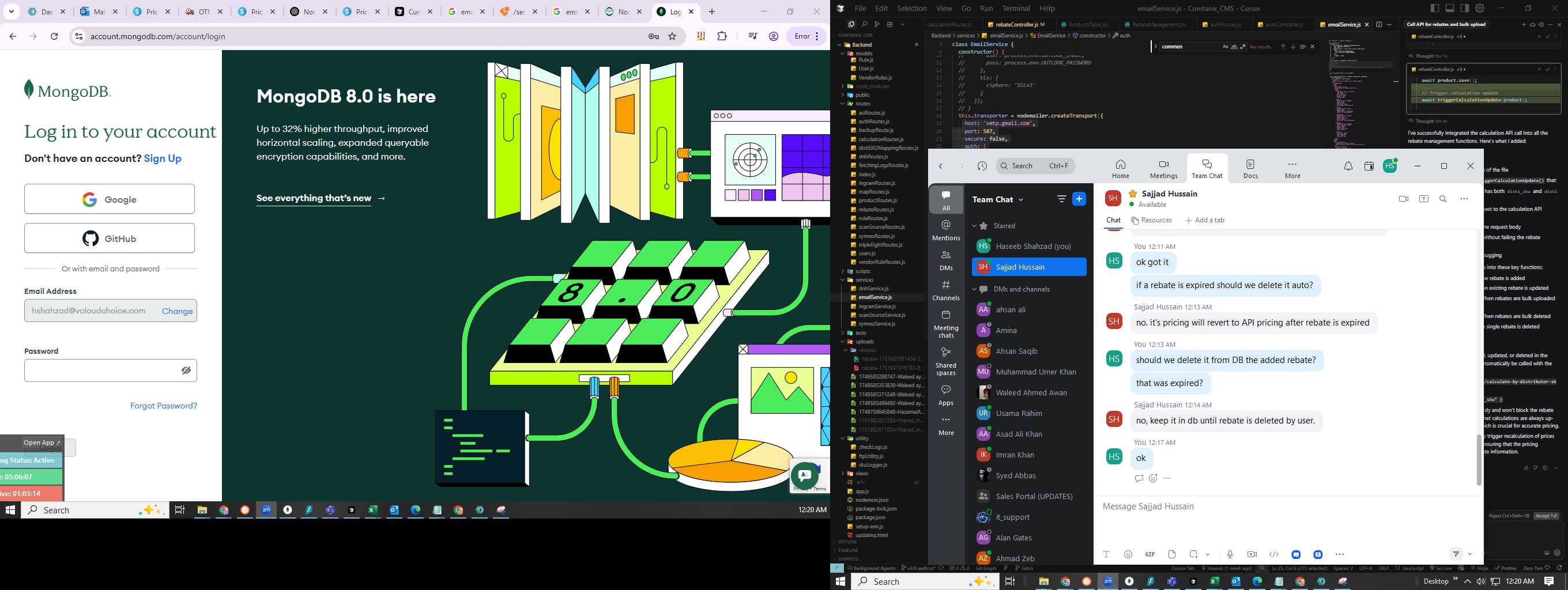
Task: Open the Zoom Docs tab
Action: coord(1250,168)
